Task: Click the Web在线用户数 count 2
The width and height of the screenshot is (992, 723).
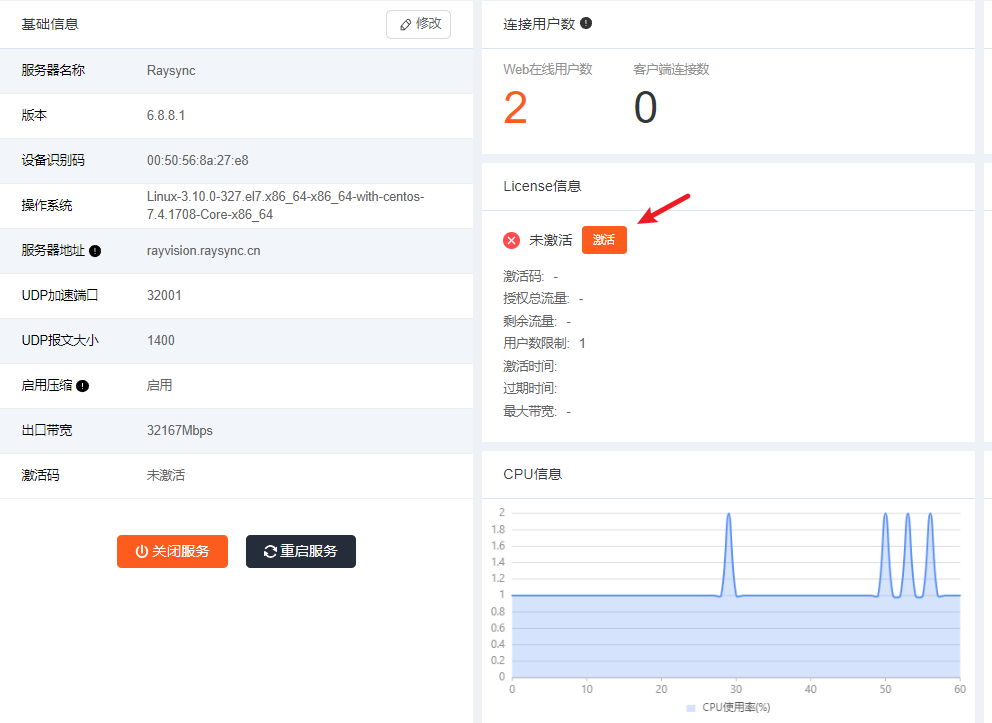Action: (x=515, y=107)
